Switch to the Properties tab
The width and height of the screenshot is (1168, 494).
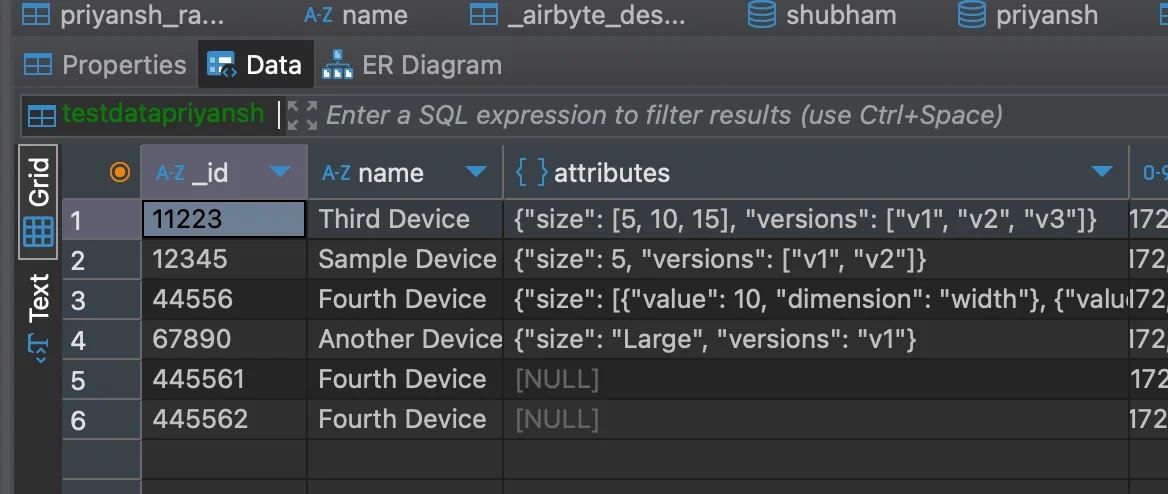coord(105,66)
